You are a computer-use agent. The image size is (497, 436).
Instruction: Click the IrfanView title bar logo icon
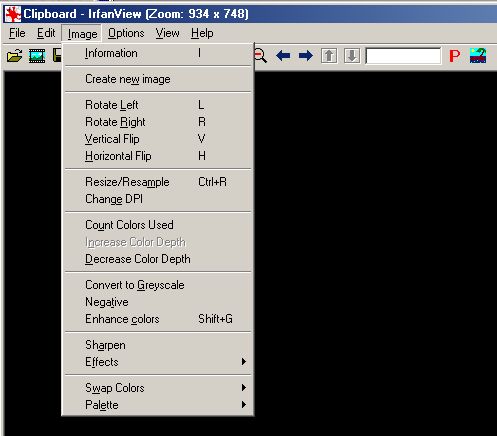tap(13, 14)
